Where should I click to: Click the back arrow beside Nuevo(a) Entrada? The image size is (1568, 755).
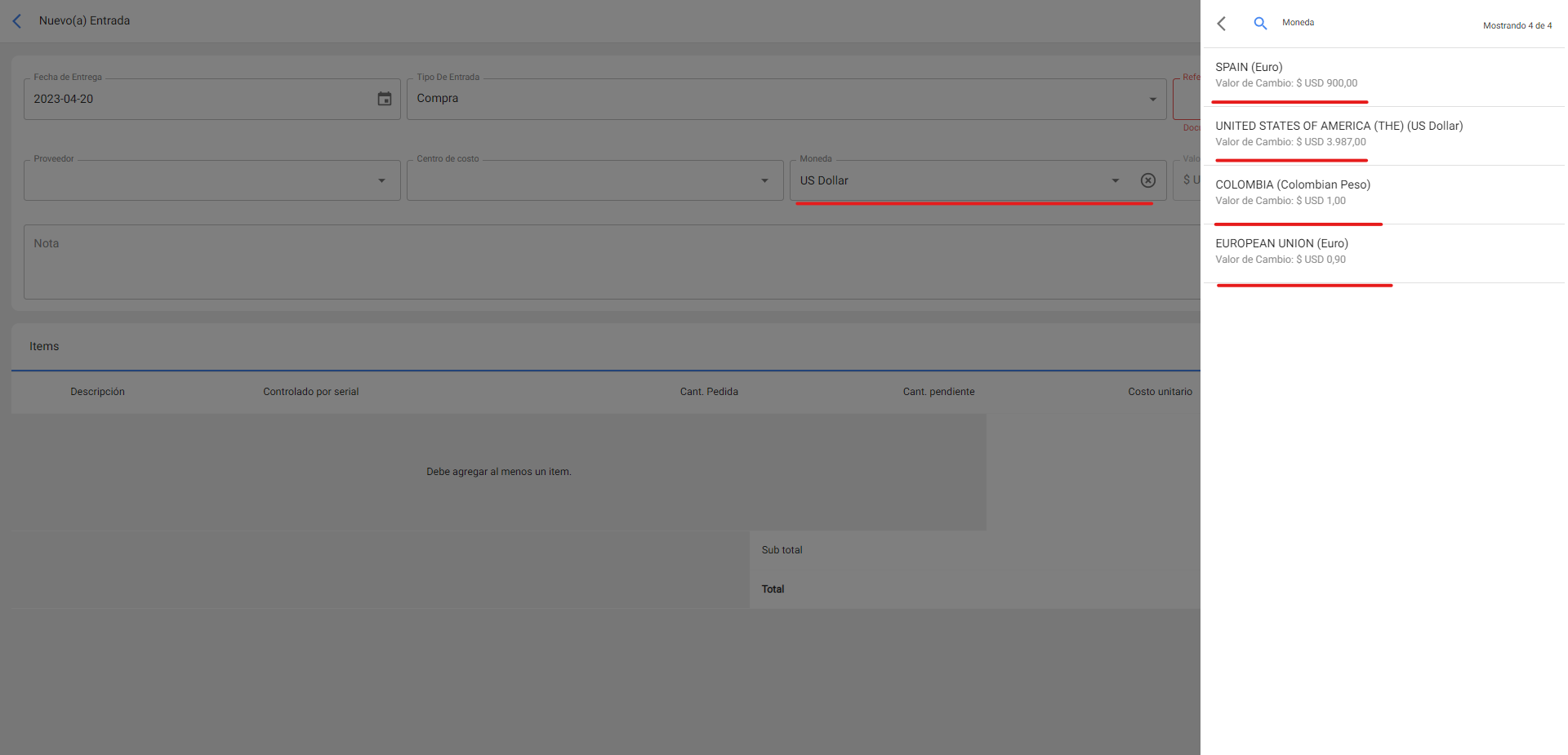pyautogui.click(x=17, y=21)
